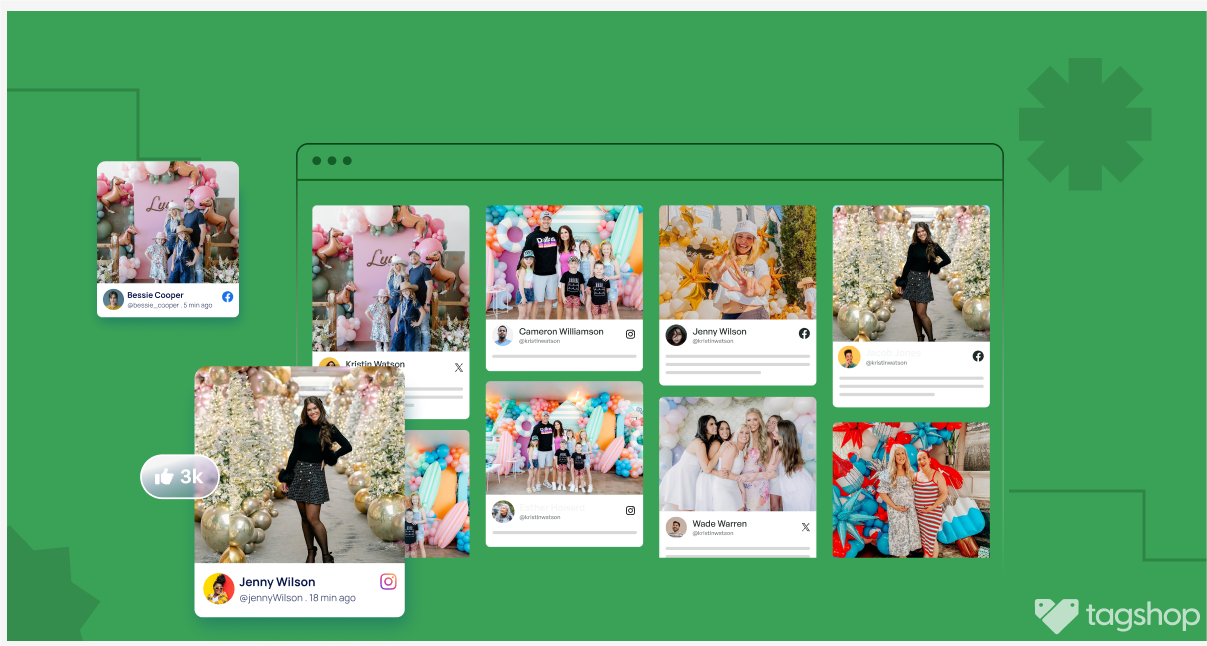Click the three dots in the browser window header

[332, 161]
